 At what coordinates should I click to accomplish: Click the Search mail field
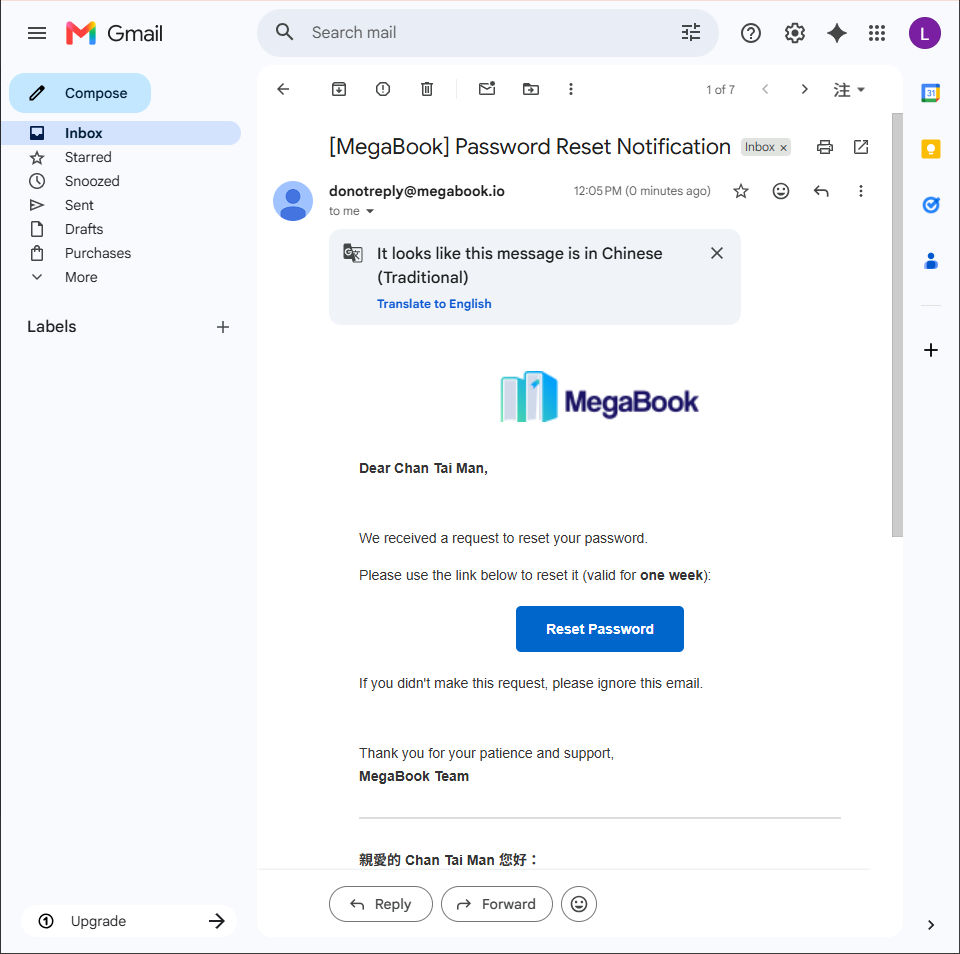490,32
